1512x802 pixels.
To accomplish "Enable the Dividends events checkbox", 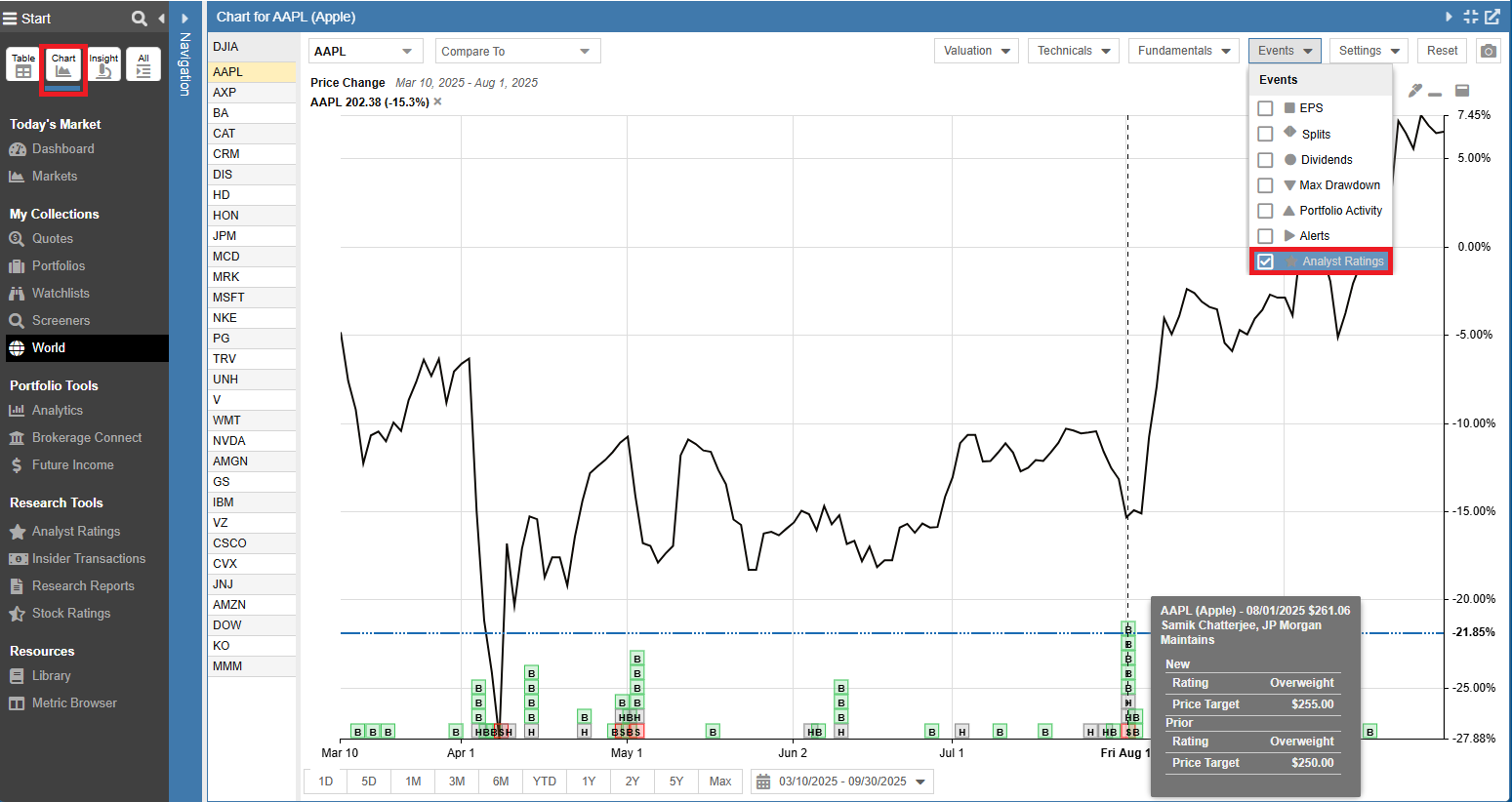I will coord(1265,160).
